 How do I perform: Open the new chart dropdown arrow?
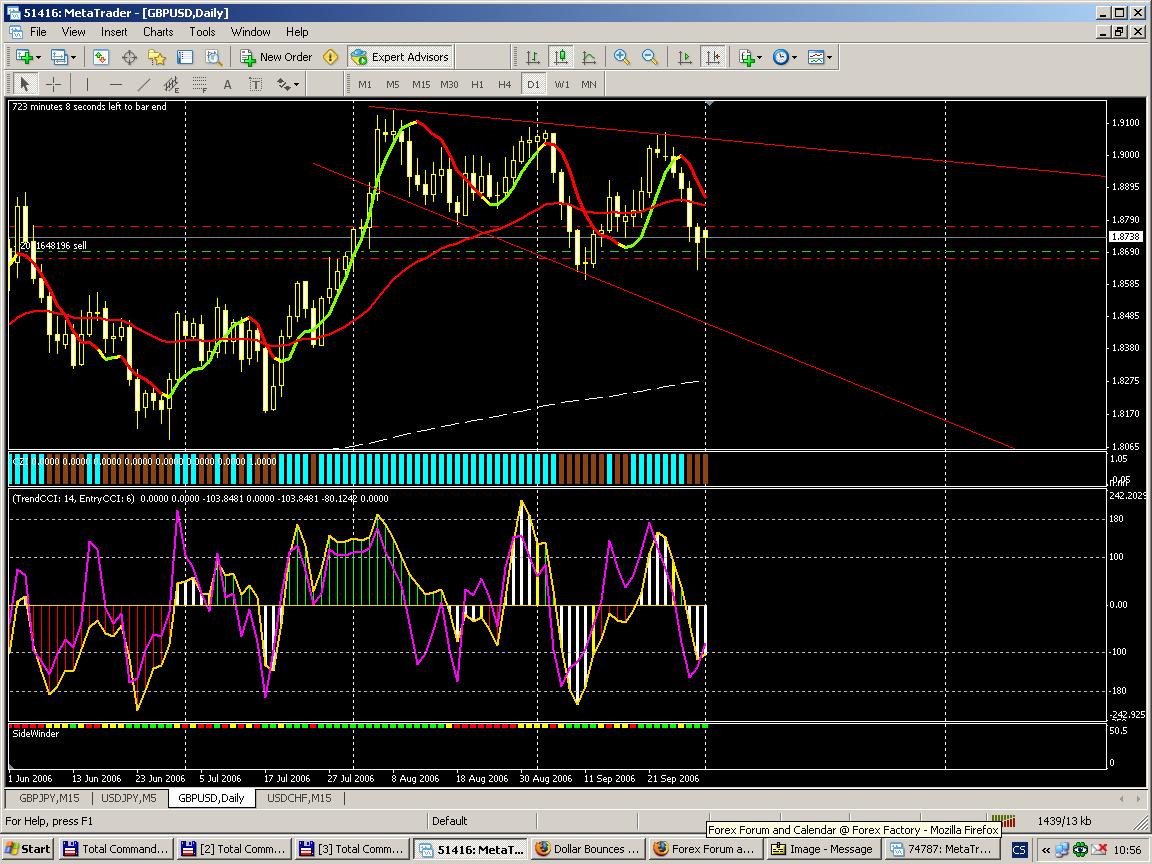tap(38, 57)
